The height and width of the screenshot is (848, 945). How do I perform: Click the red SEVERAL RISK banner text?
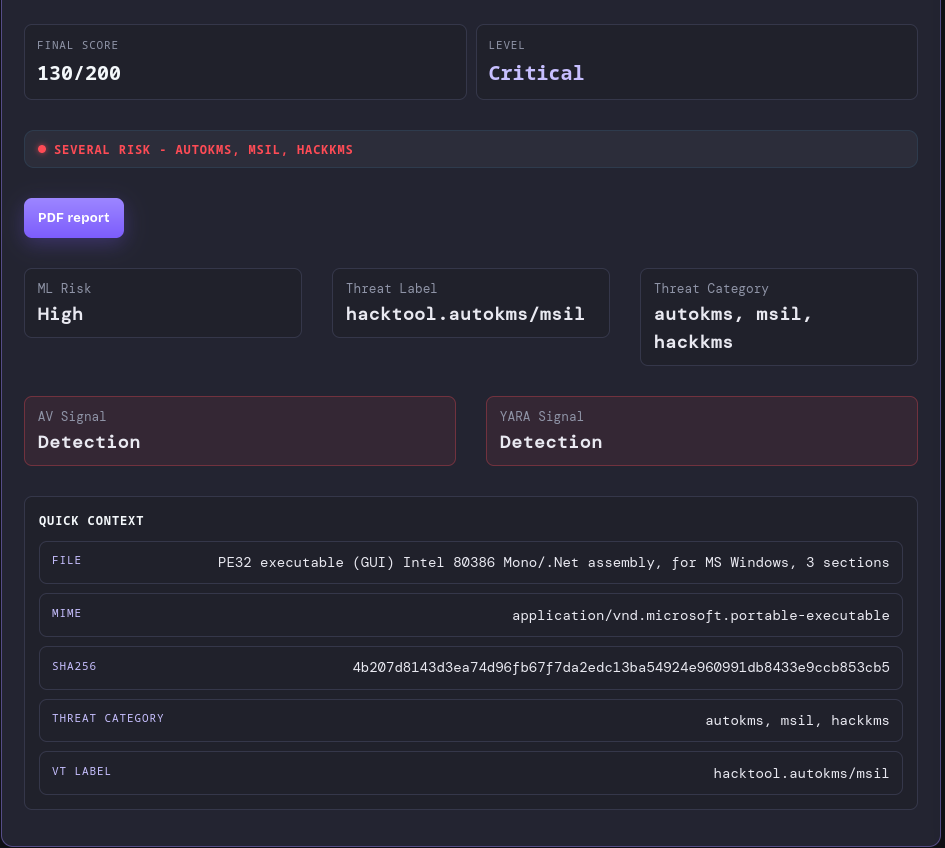click(x=203, y=149)
